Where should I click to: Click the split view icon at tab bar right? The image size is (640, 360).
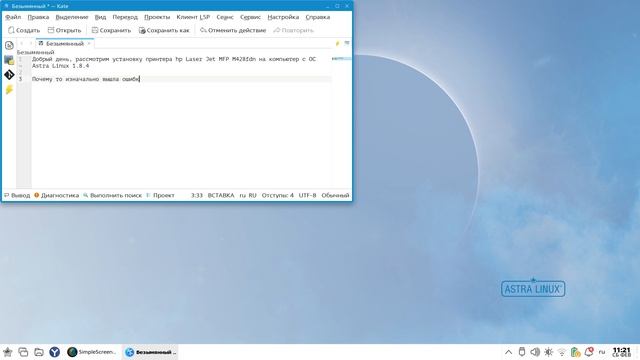[x=347, y=43]
